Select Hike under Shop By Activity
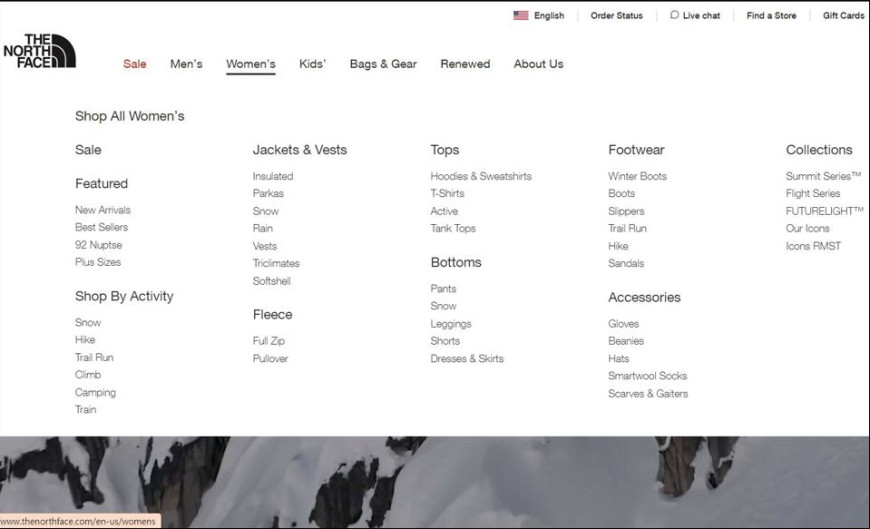This screenshot has height=529, width=870. click(85, 340)
